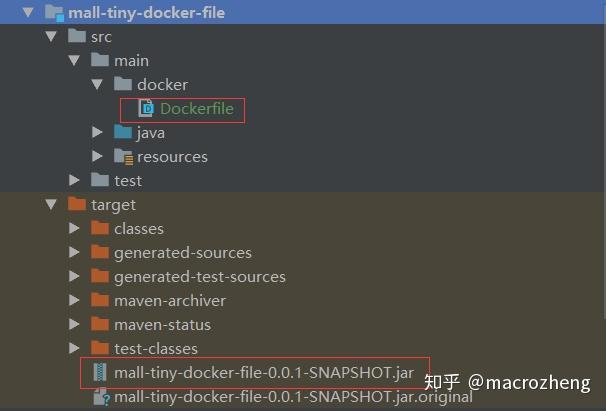Expand the generated-sources folder arrow

click(x=74, y=252)
